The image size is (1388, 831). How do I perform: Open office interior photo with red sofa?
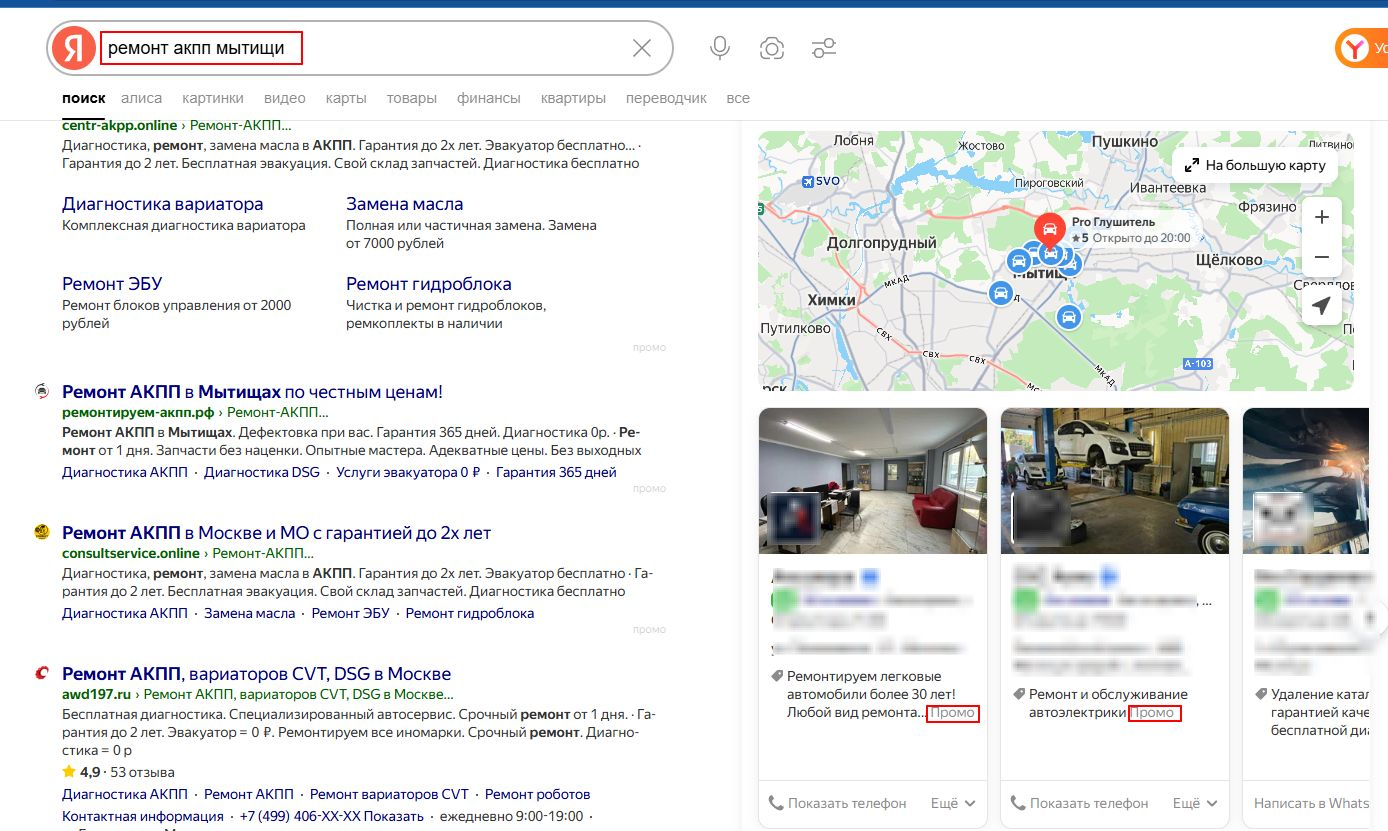click(873, 481)
